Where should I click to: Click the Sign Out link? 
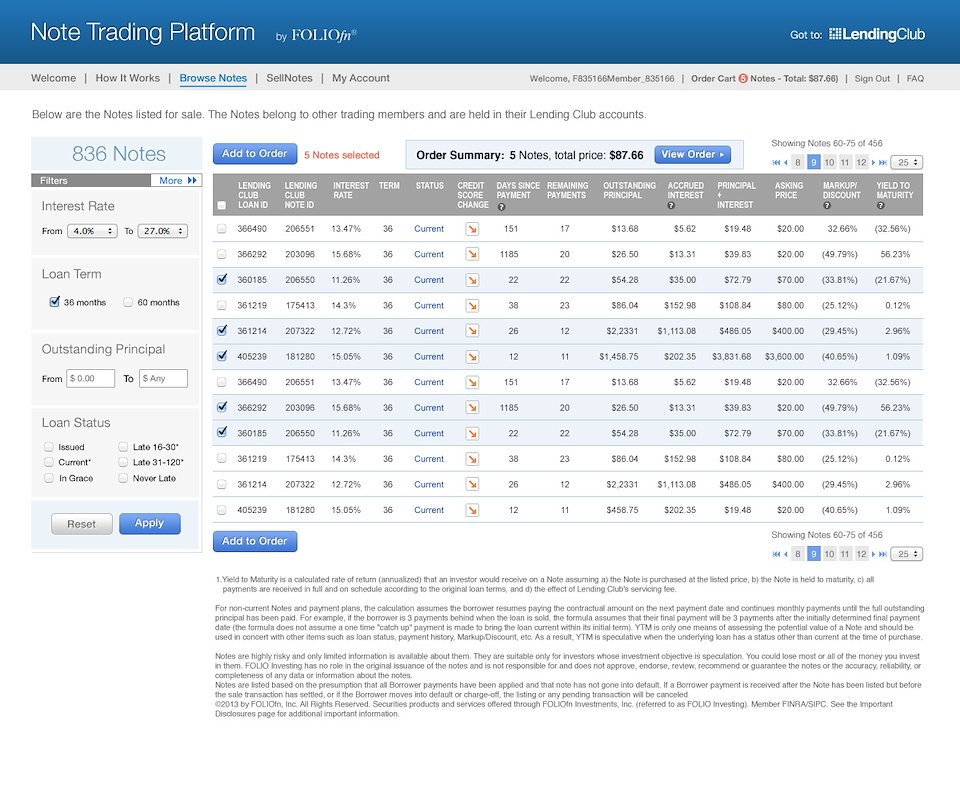(x=872, y=79)
